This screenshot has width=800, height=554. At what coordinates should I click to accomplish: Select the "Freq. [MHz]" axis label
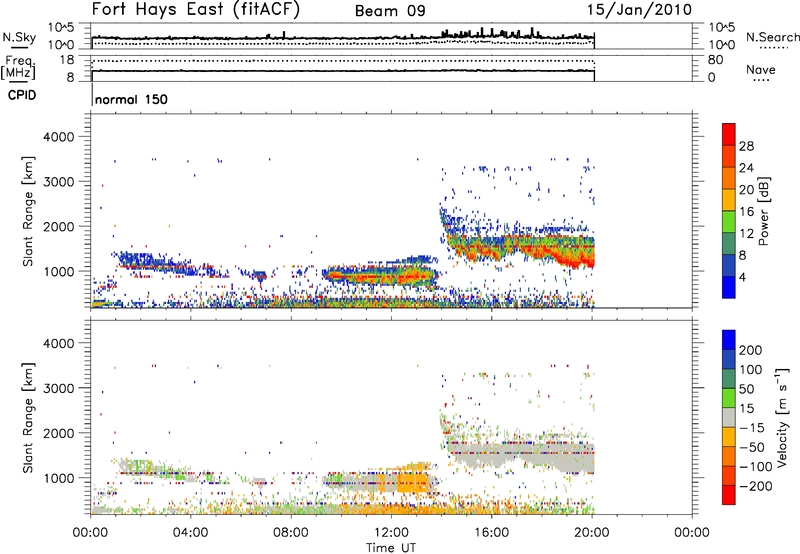[x=19, y=67]
